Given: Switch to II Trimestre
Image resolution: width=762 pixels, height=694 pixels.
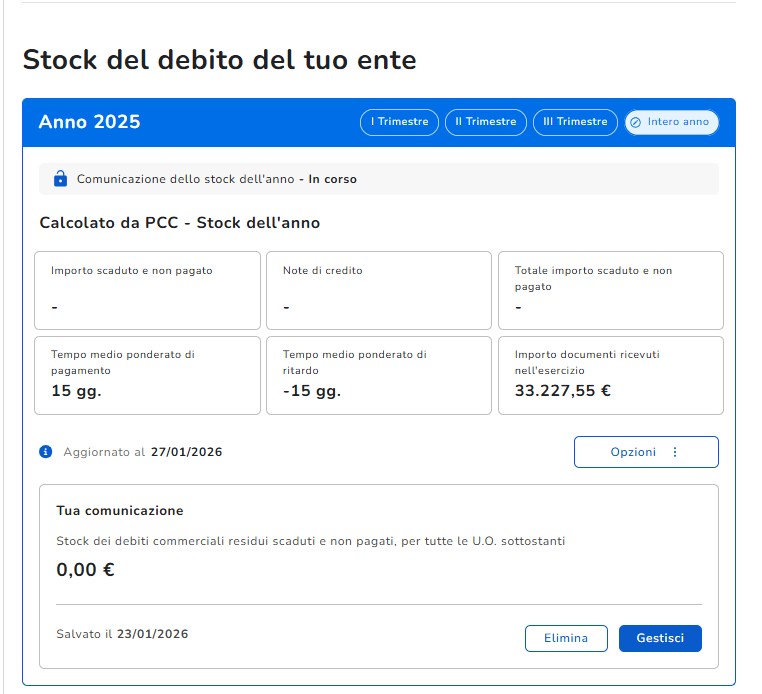Looking at the screenshot, I should tap(486, 122).
